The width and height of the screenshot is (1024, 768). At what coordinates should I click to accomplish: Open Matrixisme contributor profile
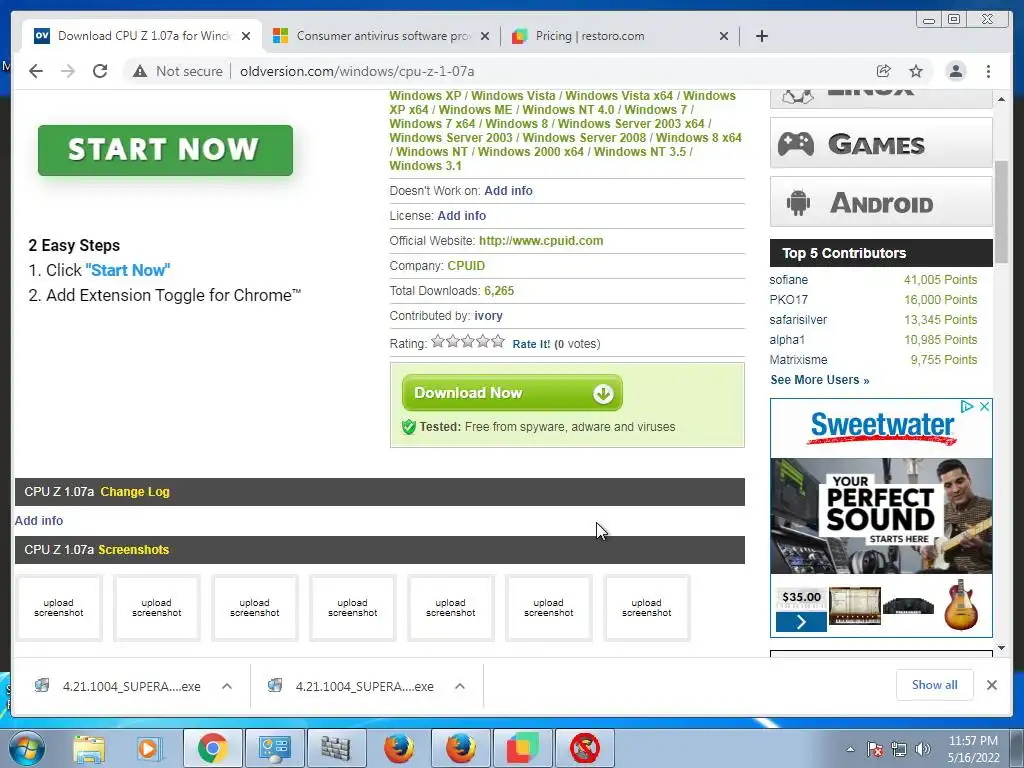[798, 360]
